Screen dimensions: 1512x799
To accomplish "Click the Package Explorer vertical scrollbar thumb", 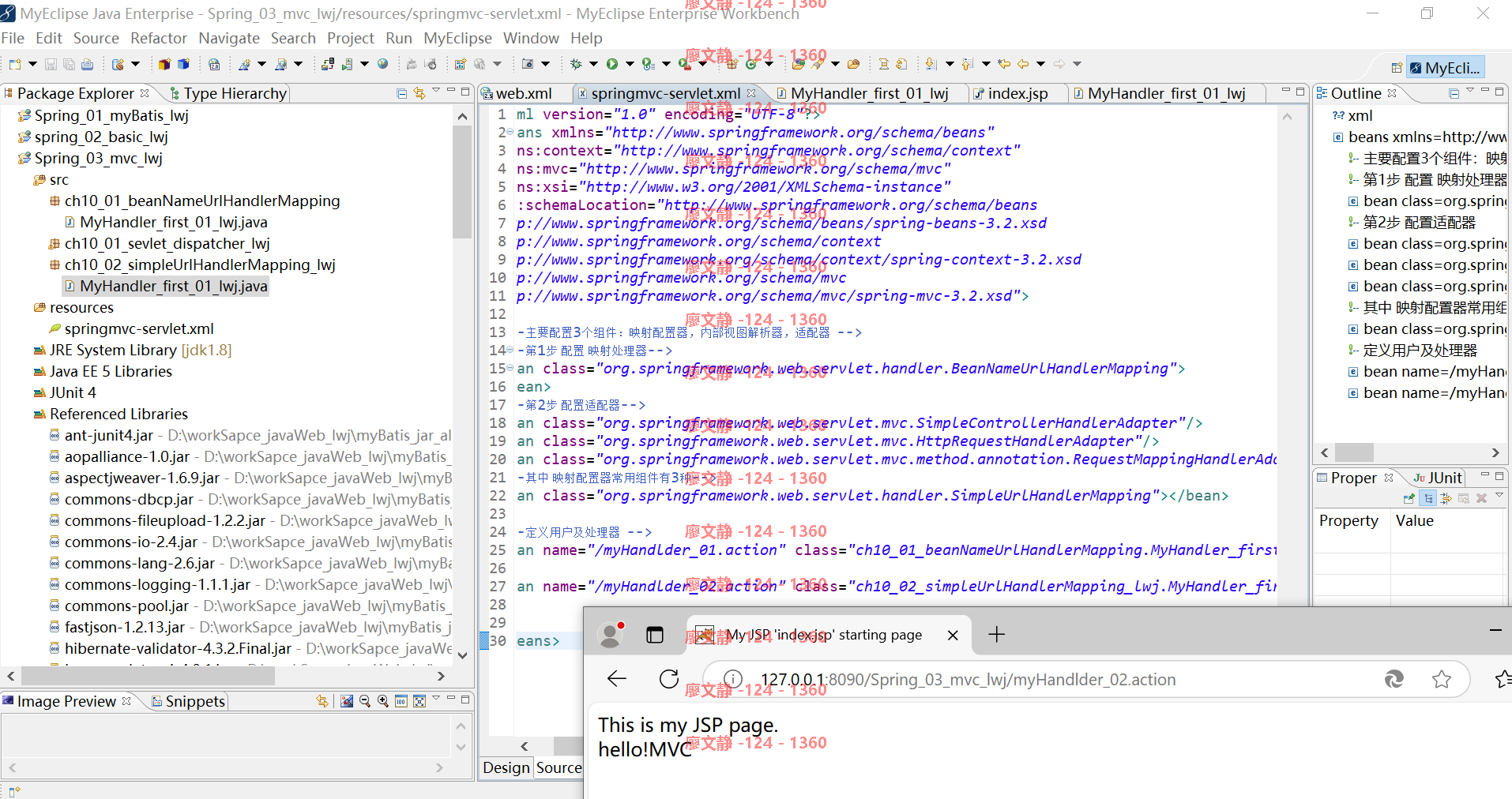I will point(462,182).
